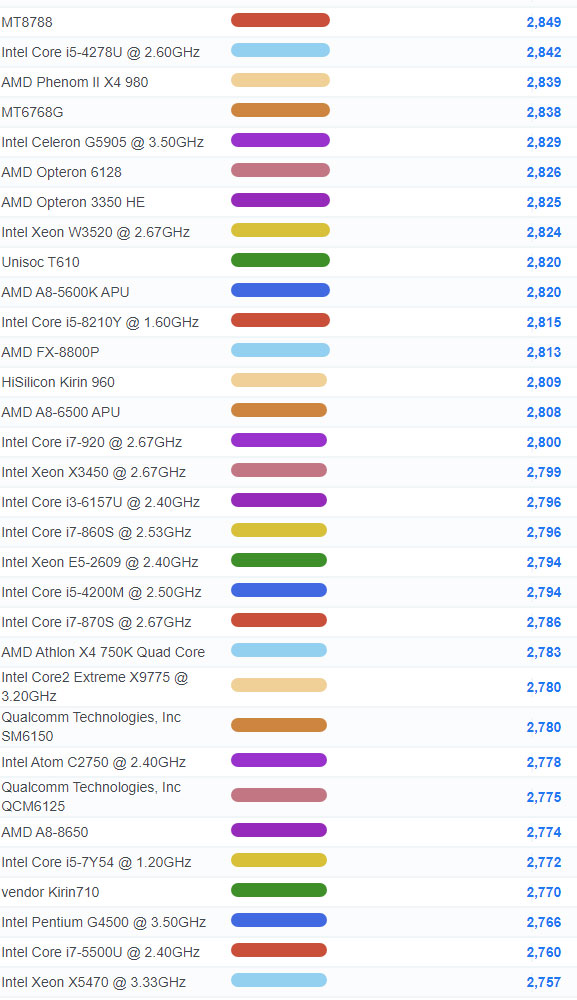Click the score 2,783 for AMD Athlon X4 750K
The width and height of the screenshot is (577, 1000).
click(544, 652)
